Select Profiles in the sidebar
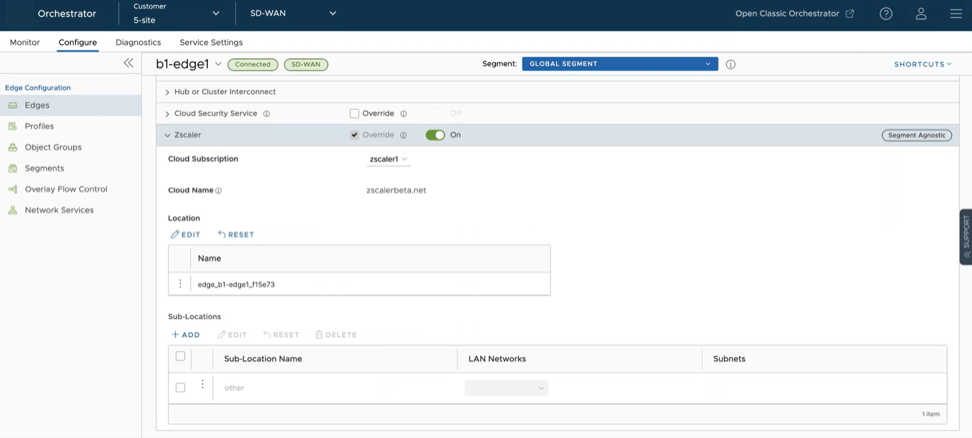Viewport: 972px width, 438px height. click(x=39, y=126)
